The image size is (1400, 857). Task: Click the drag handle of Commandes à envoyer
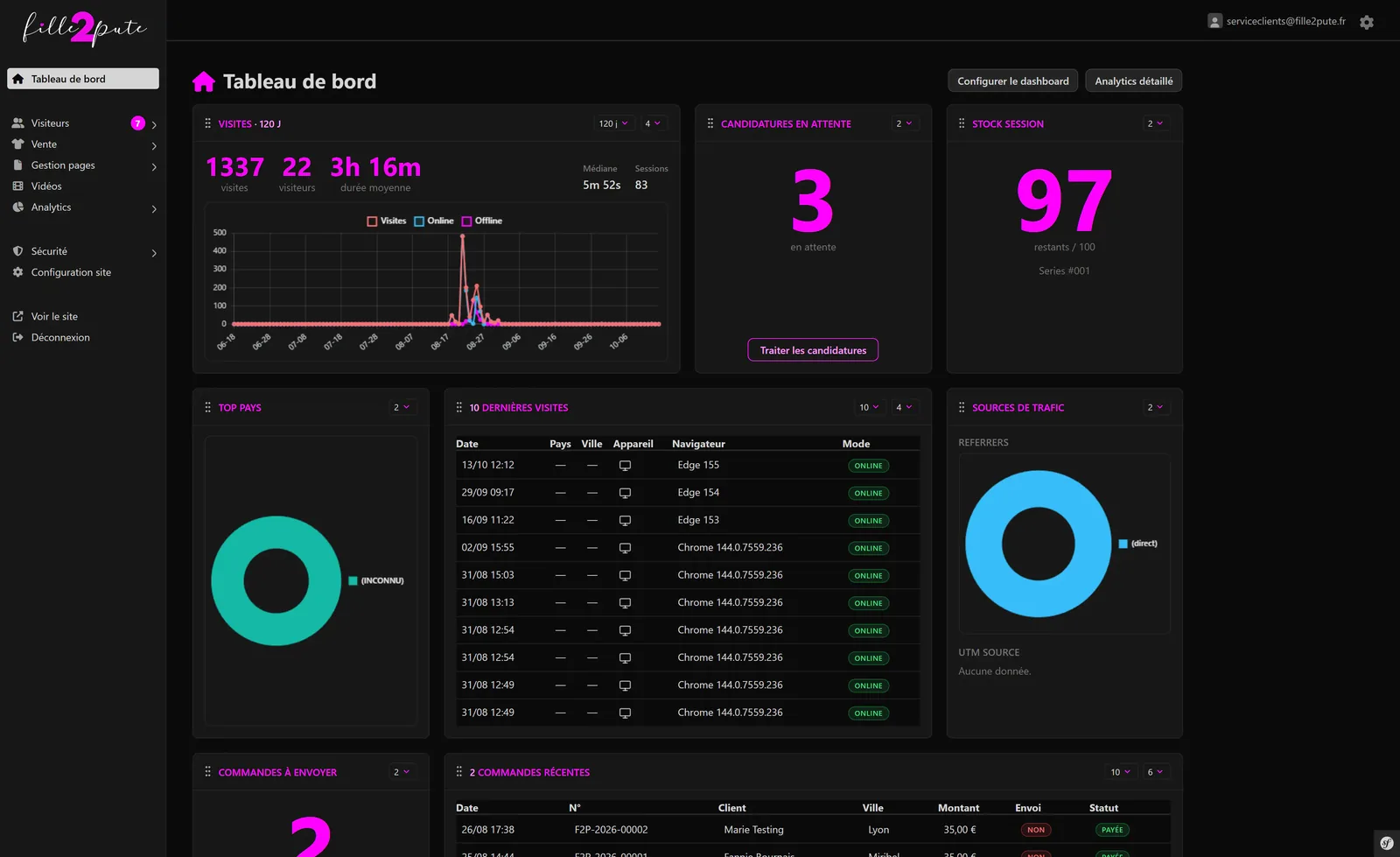(x=207, y=772)
